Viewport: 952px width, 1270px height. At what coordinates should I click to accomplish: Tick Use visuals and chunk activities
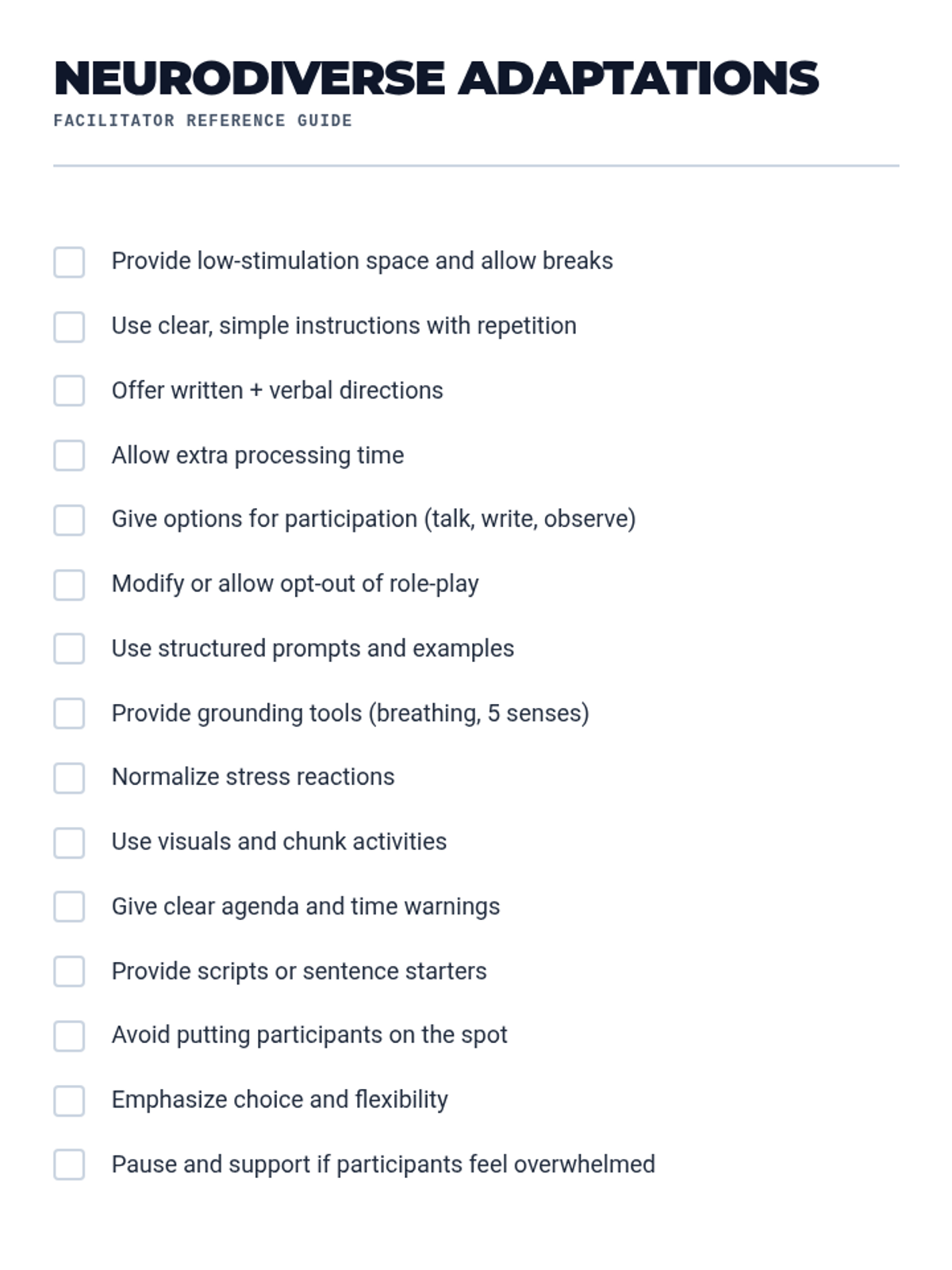pyautogui.click(x=69, y=842)
